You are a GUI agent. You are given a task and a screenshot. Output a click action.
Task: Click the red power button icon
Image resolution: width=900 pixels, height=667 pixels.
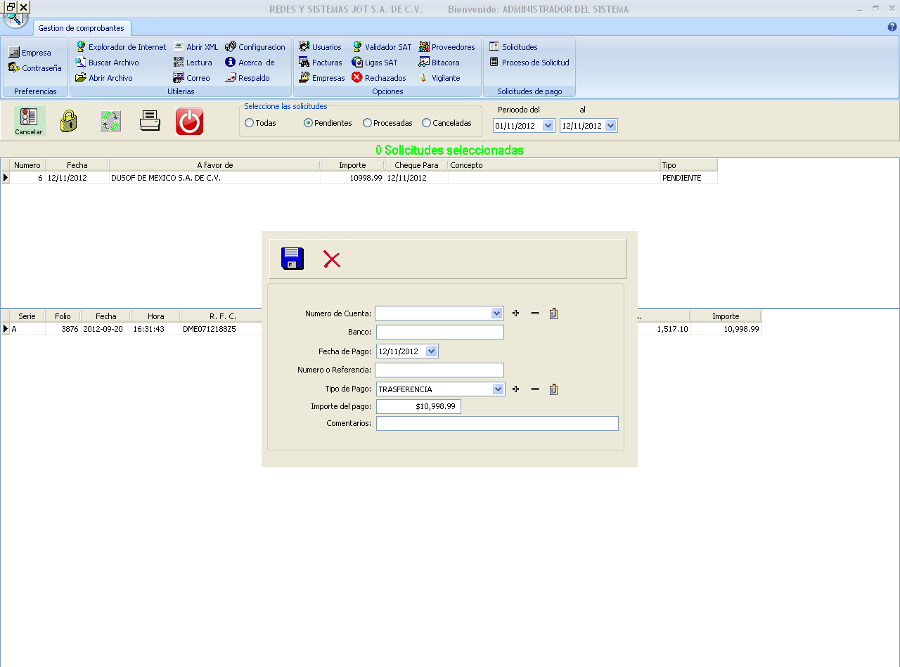189,121
